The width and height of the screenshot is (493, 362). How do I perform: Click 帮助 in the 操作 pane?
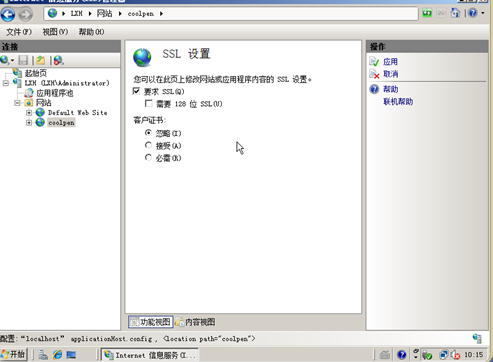(x=390, y=89)
